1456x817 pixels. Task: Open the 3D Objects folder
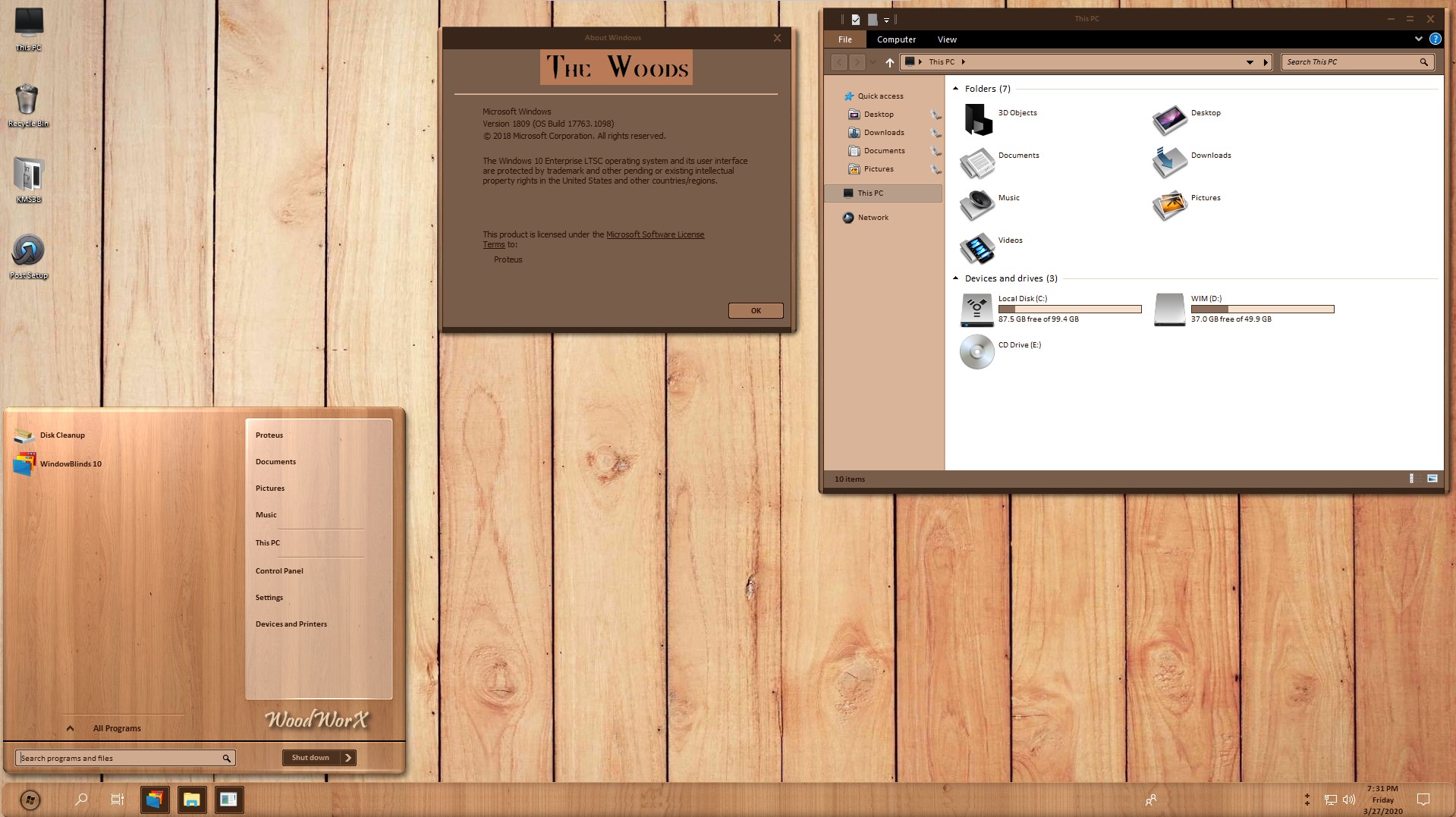[x=1000, y=120]
